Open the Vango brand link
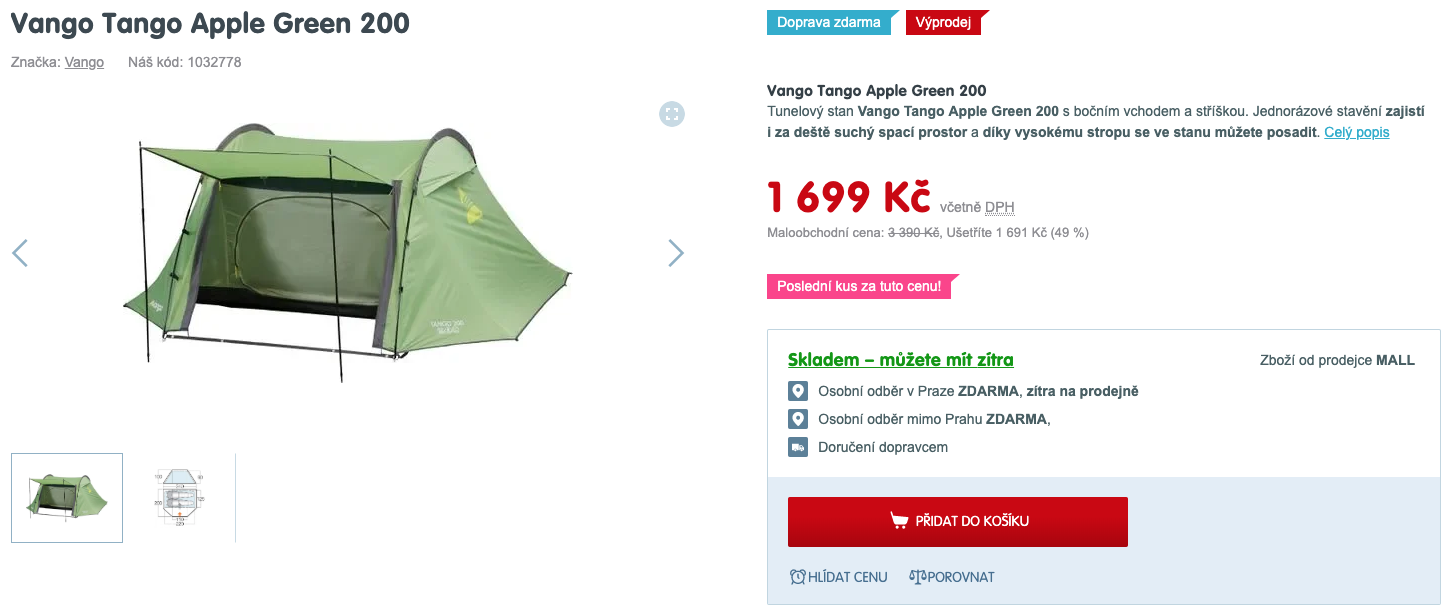The image size is (1448, 611). 84,62
